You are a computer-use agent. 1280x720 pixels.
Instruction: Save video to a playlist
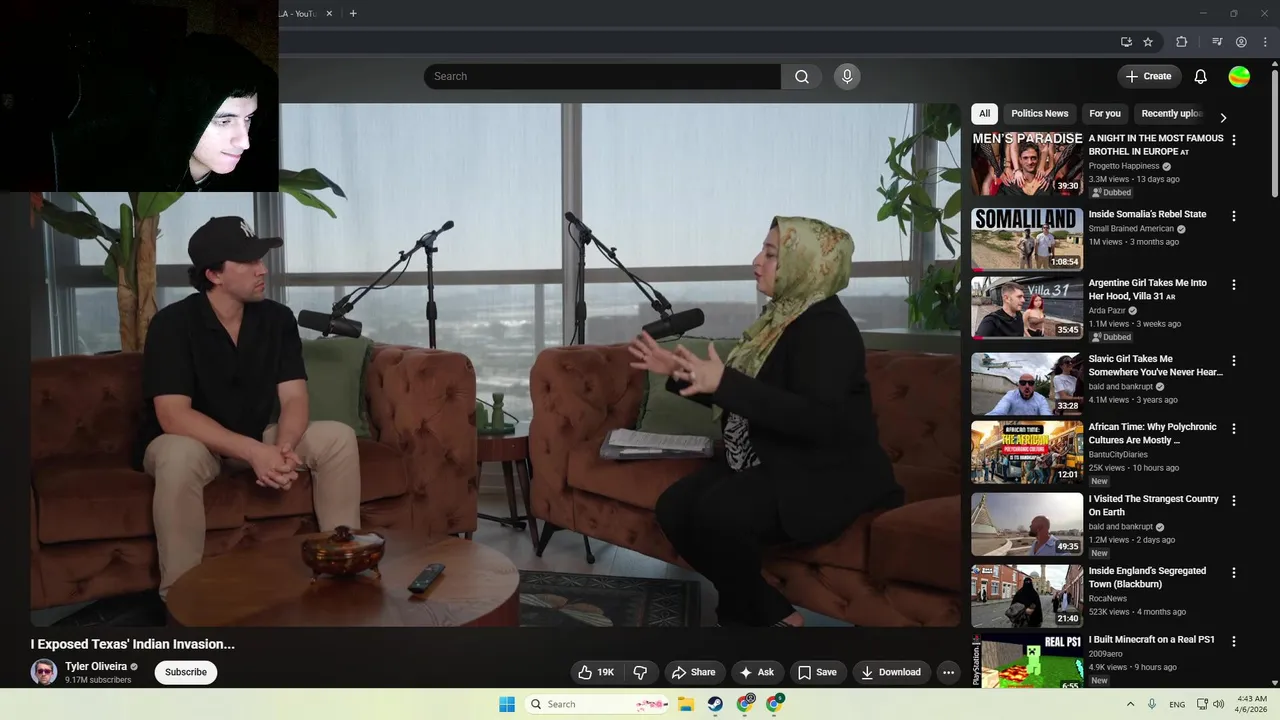(x=816, y=672)
